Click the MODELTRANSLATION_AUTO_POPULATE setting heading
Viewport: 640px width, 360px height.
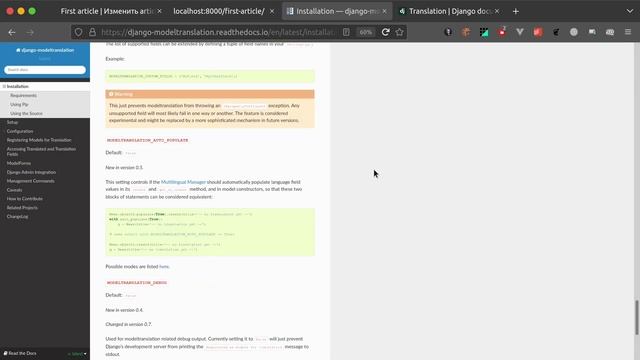point(147,140)
